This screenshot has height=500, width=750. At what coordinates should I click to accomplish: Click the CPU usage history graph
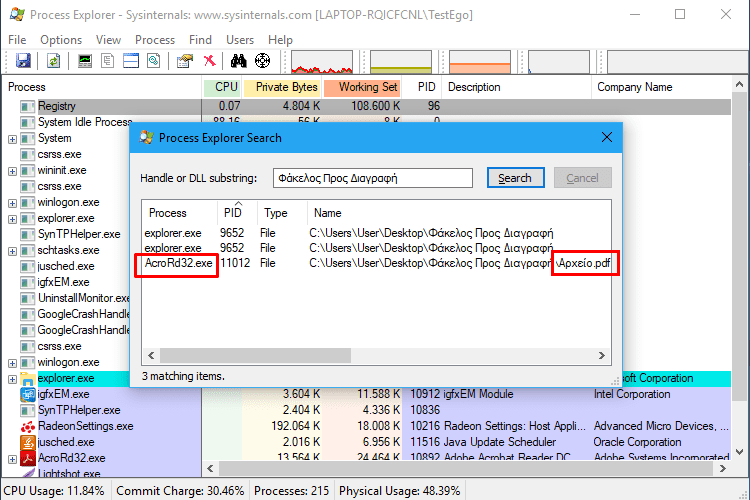[x=322, y=62]
